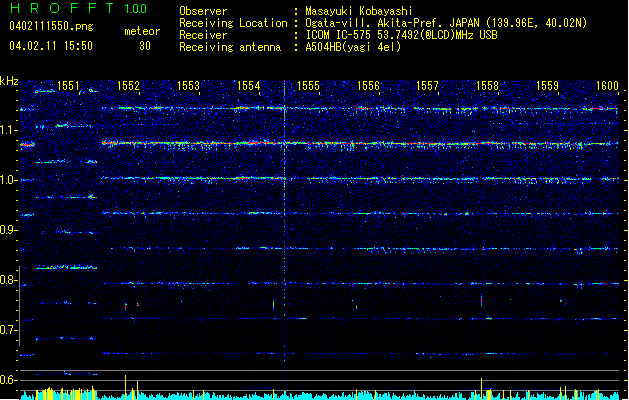Image resolution: width=629 pixels, height=400 pixels.
Task: Click the 1555 time marker
Action: coord(308,86)
